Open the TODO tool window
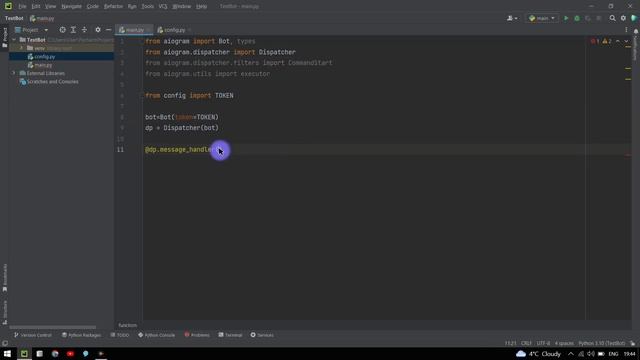Screen dimensions: 640x360 [120, 335]
